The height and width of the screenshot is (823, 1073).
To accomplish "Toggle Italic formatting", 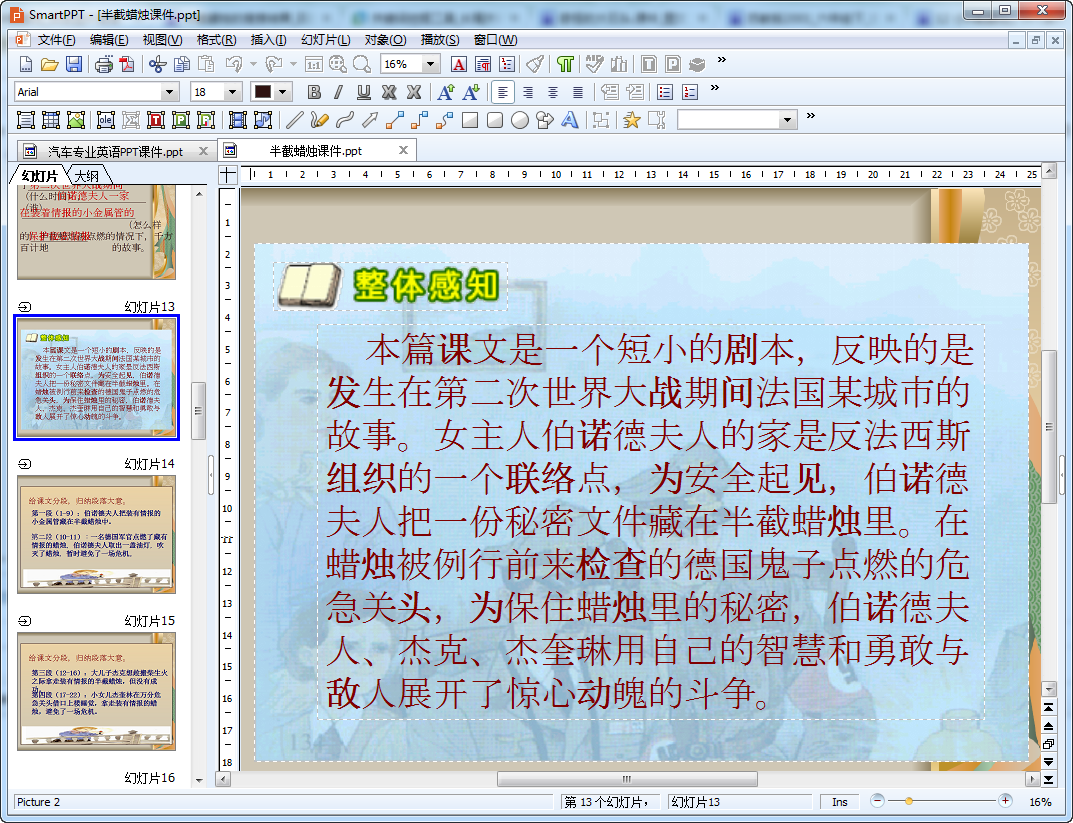I will [338, 92].
